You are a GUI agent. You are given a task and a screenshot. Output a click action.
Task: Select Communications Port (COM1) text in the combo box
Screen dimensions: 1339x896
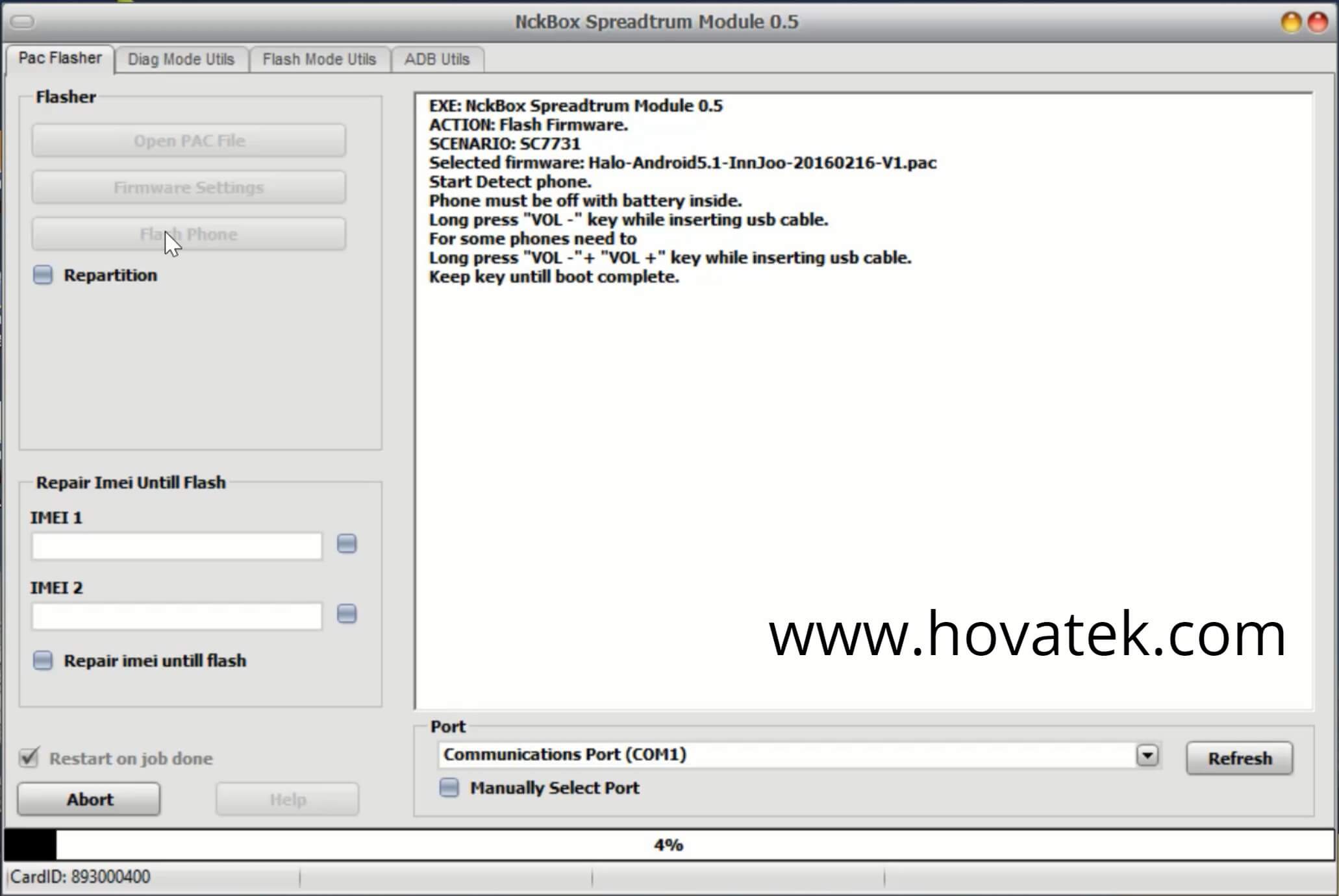click(564, 754)
